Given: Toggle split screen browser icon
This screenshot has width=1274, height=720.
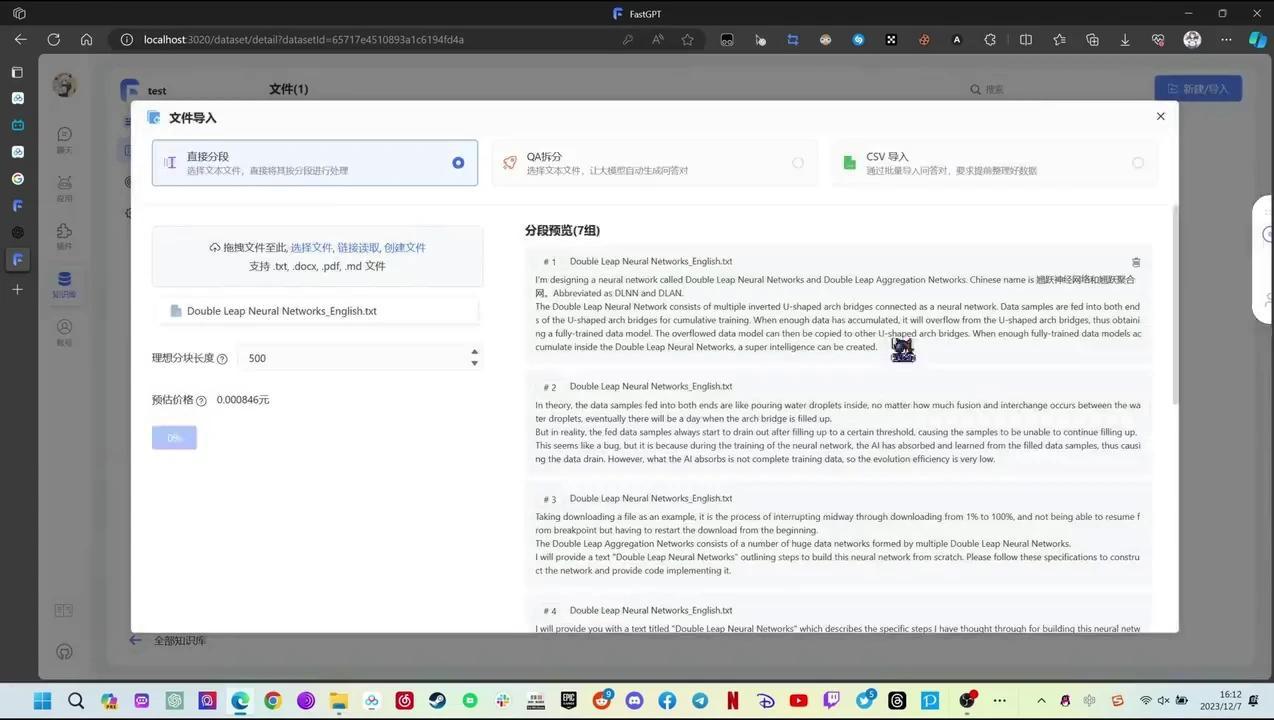Looking at the screenshot, I should click(x=1025, y=39).
